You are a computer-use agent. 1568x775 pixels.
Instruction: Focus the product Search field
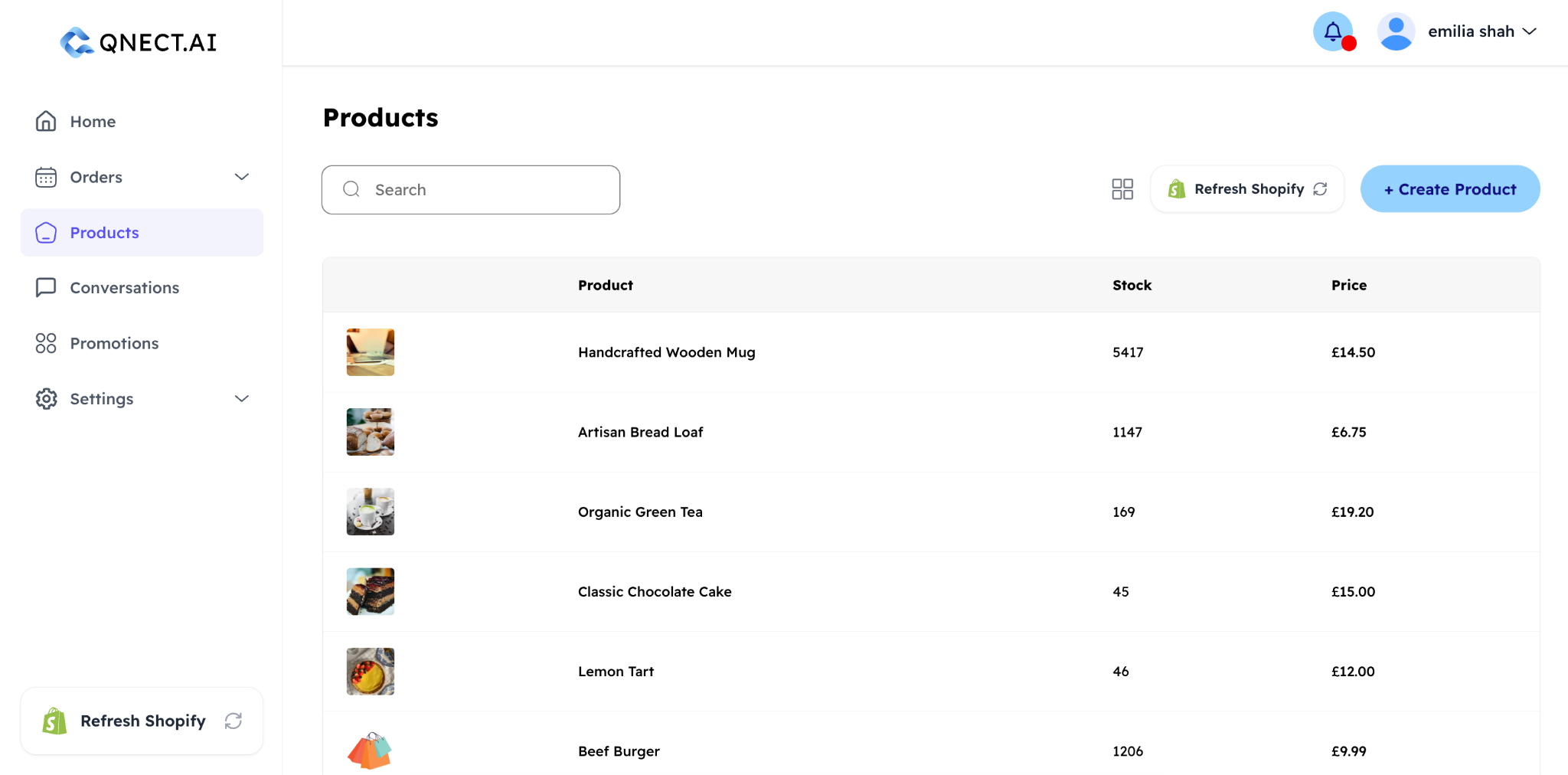tap(471, 189)
